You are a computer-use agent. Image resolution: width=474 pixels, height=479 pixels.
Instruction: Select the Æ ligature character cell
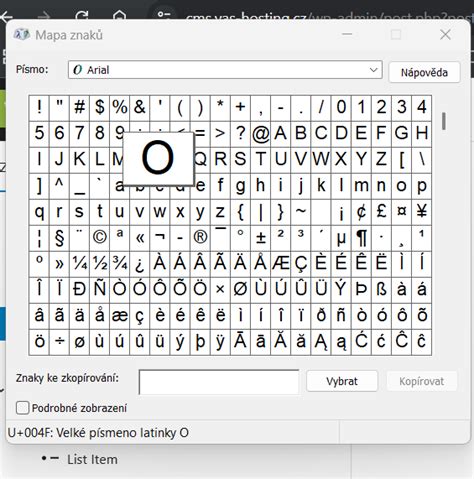[x=281, y=264]
